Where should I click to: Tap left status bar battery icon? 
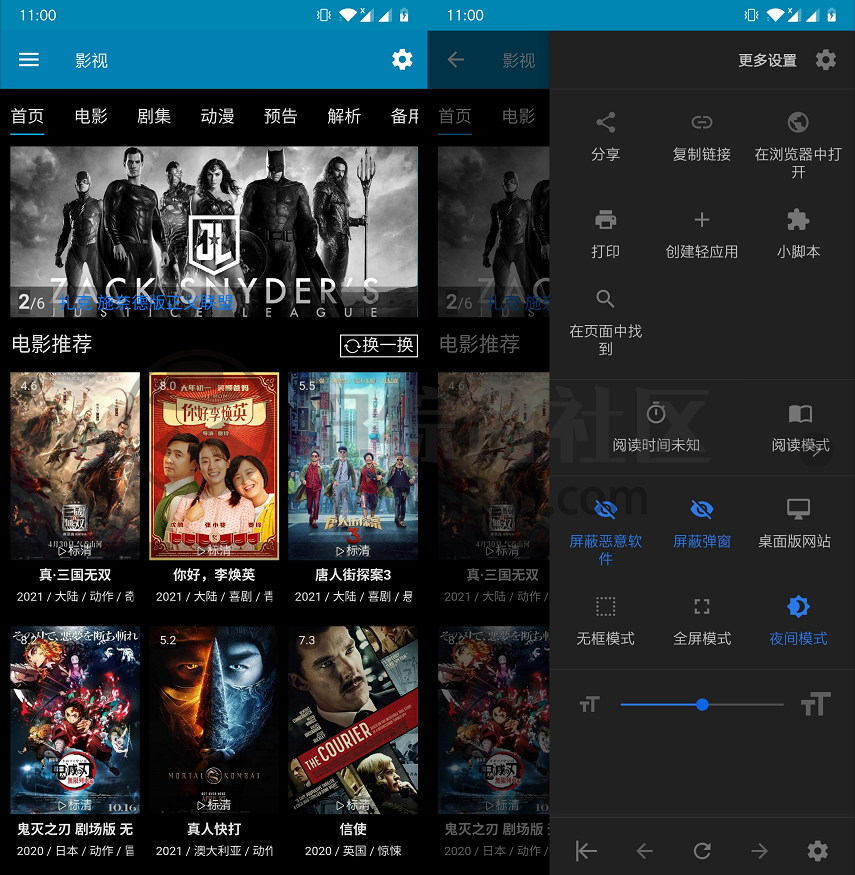(404, 15)
